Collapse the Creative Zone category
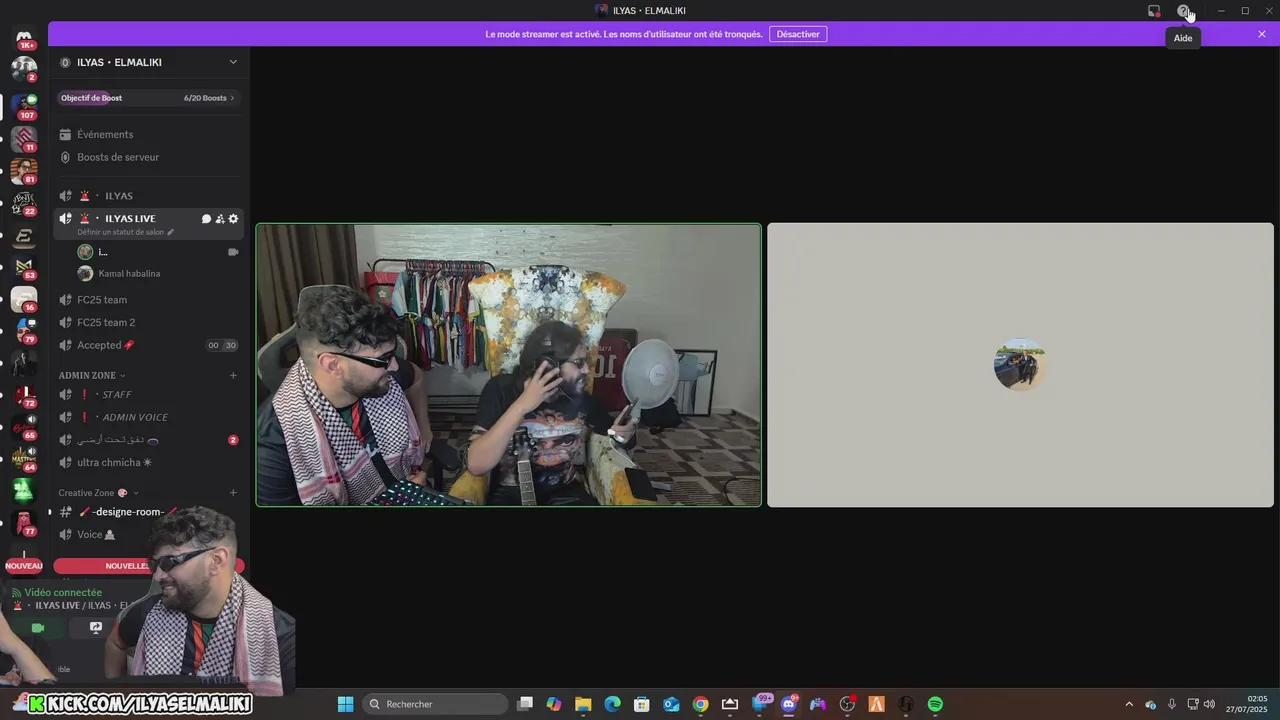The height and width of the screenshot is (720, 1280). tap(98, 493)
